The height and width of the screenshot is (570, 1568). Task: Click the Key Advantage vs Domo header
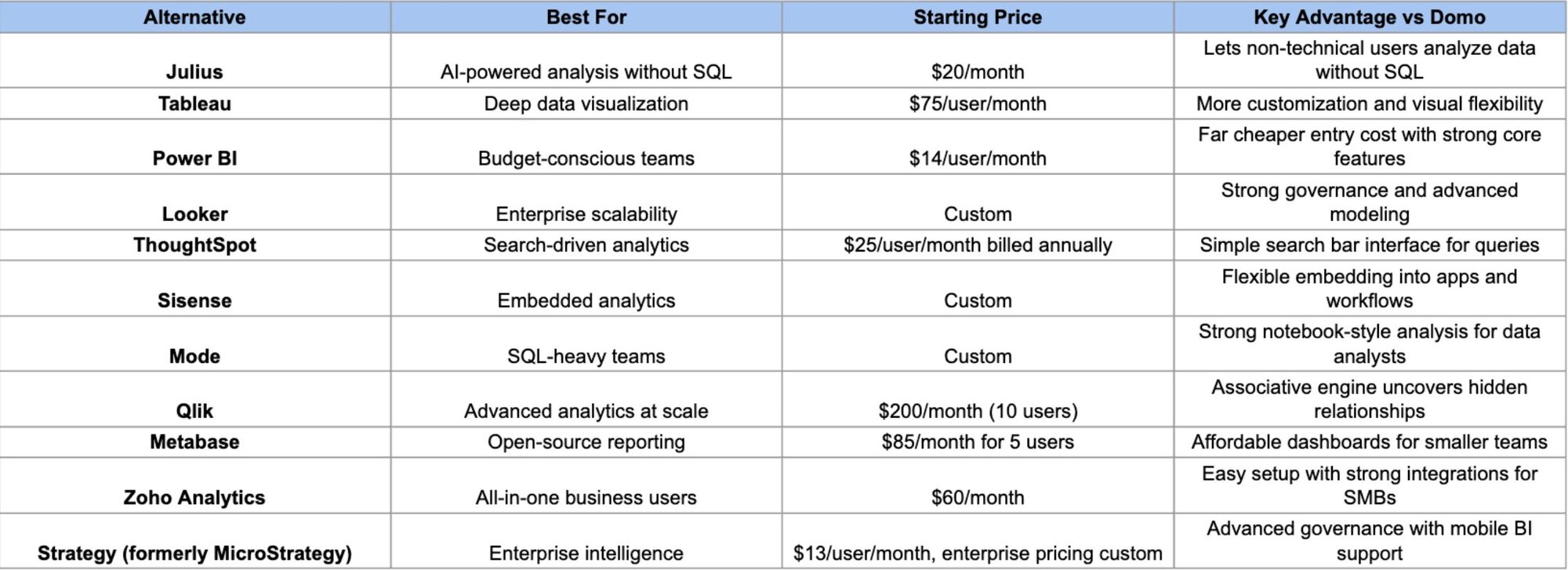1370,17
